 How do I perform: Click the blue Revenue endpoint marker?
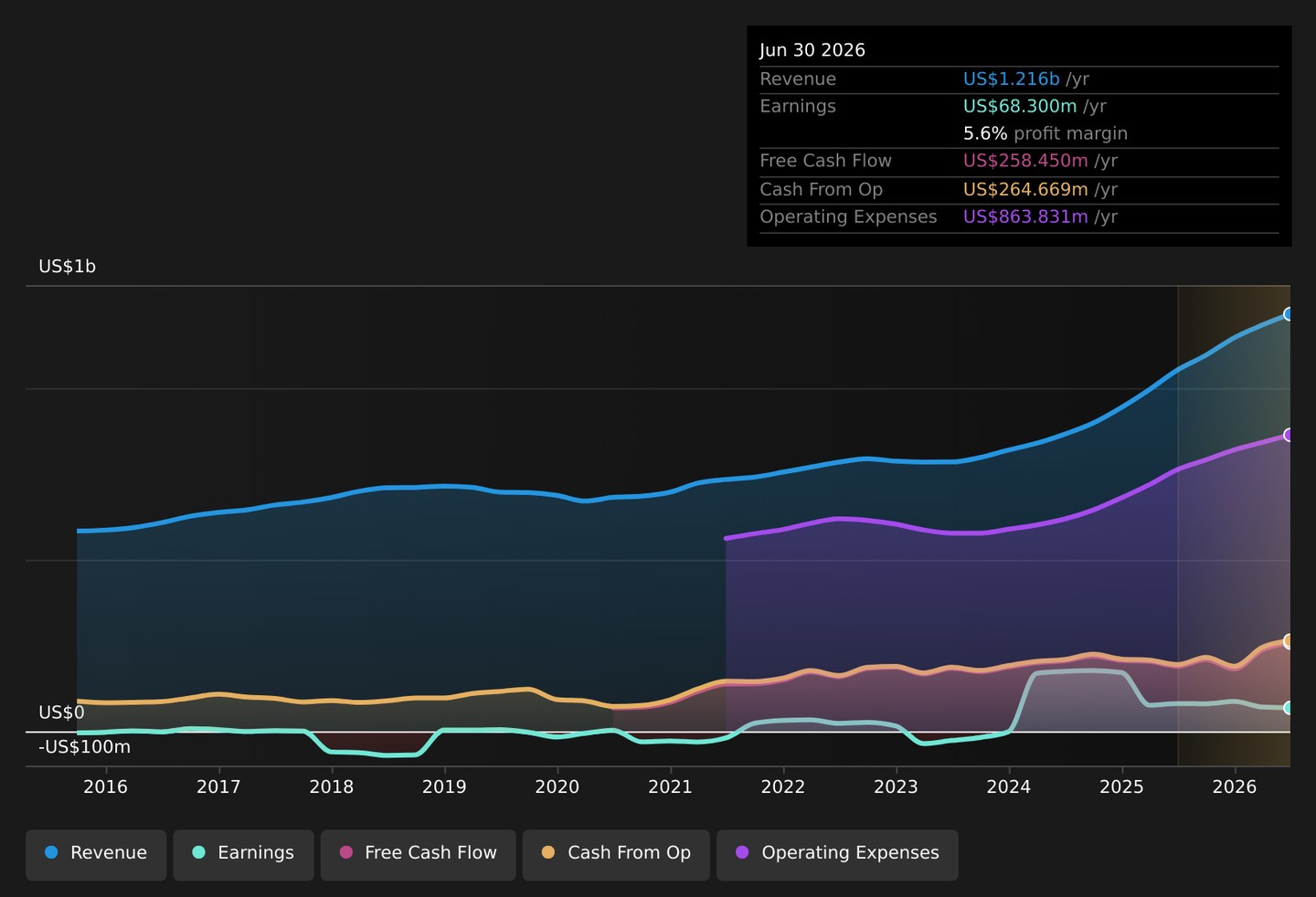[1289, 314]
